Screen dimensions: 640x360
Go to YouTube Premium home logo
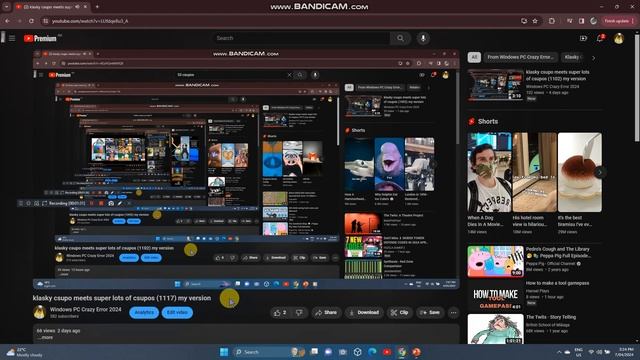coord(40,38)
